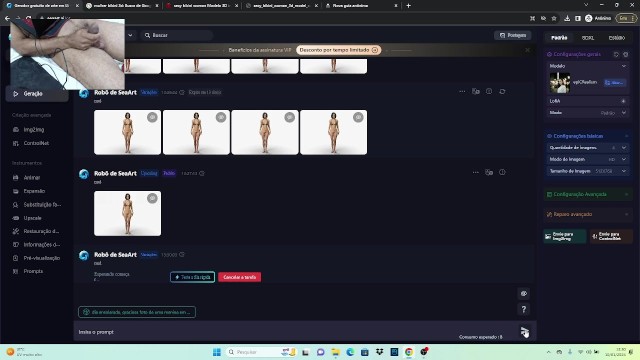
Task: Open more options for the Expira generation row
Action: click(x=462, y=91)
